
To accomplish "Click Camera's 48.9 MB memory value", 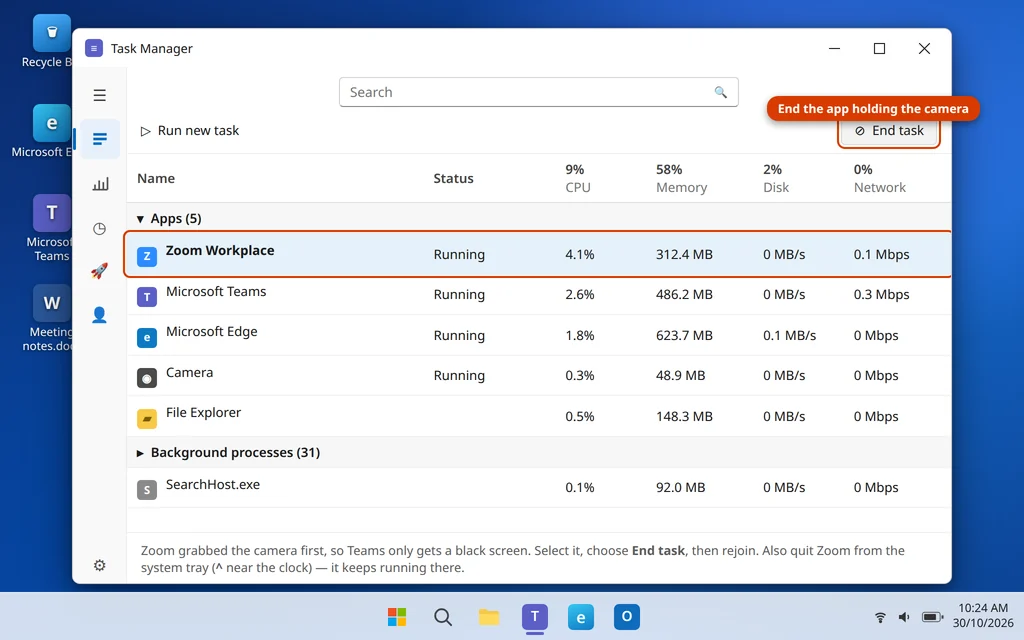I will point(680,376).
